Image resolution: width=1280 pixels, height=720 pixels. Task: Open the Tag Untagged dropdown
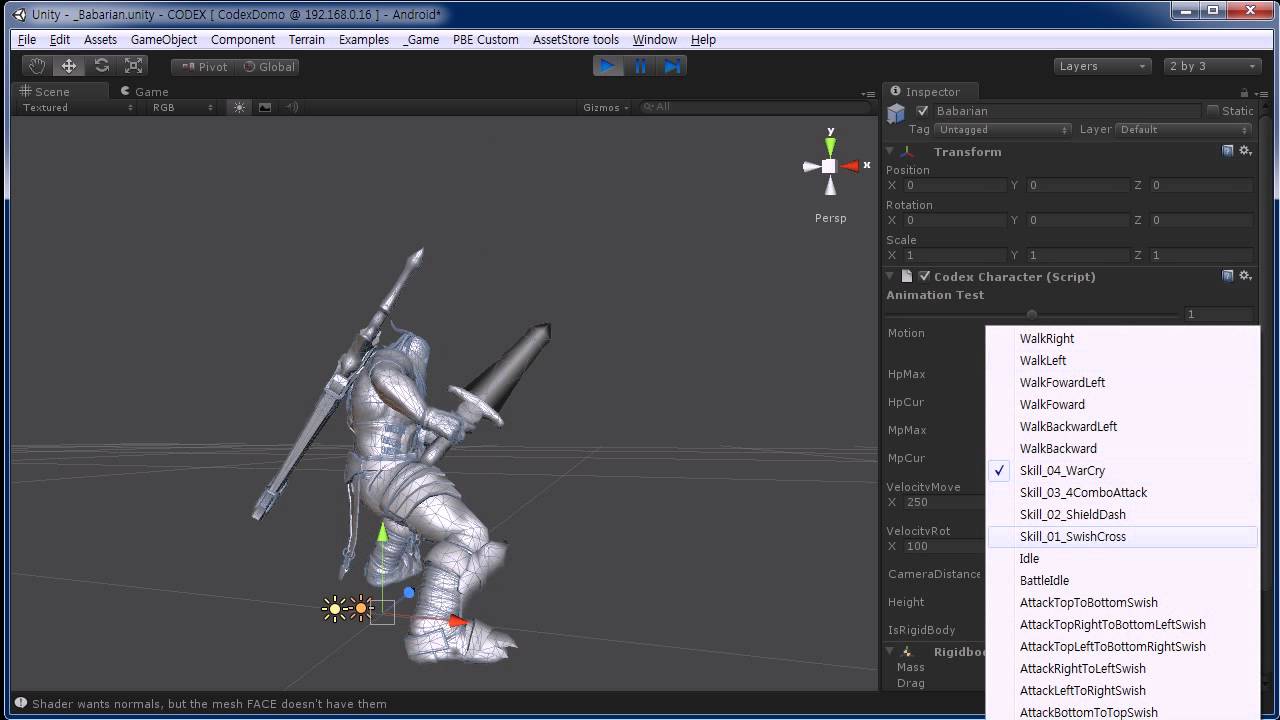(x=1003, y=130)
